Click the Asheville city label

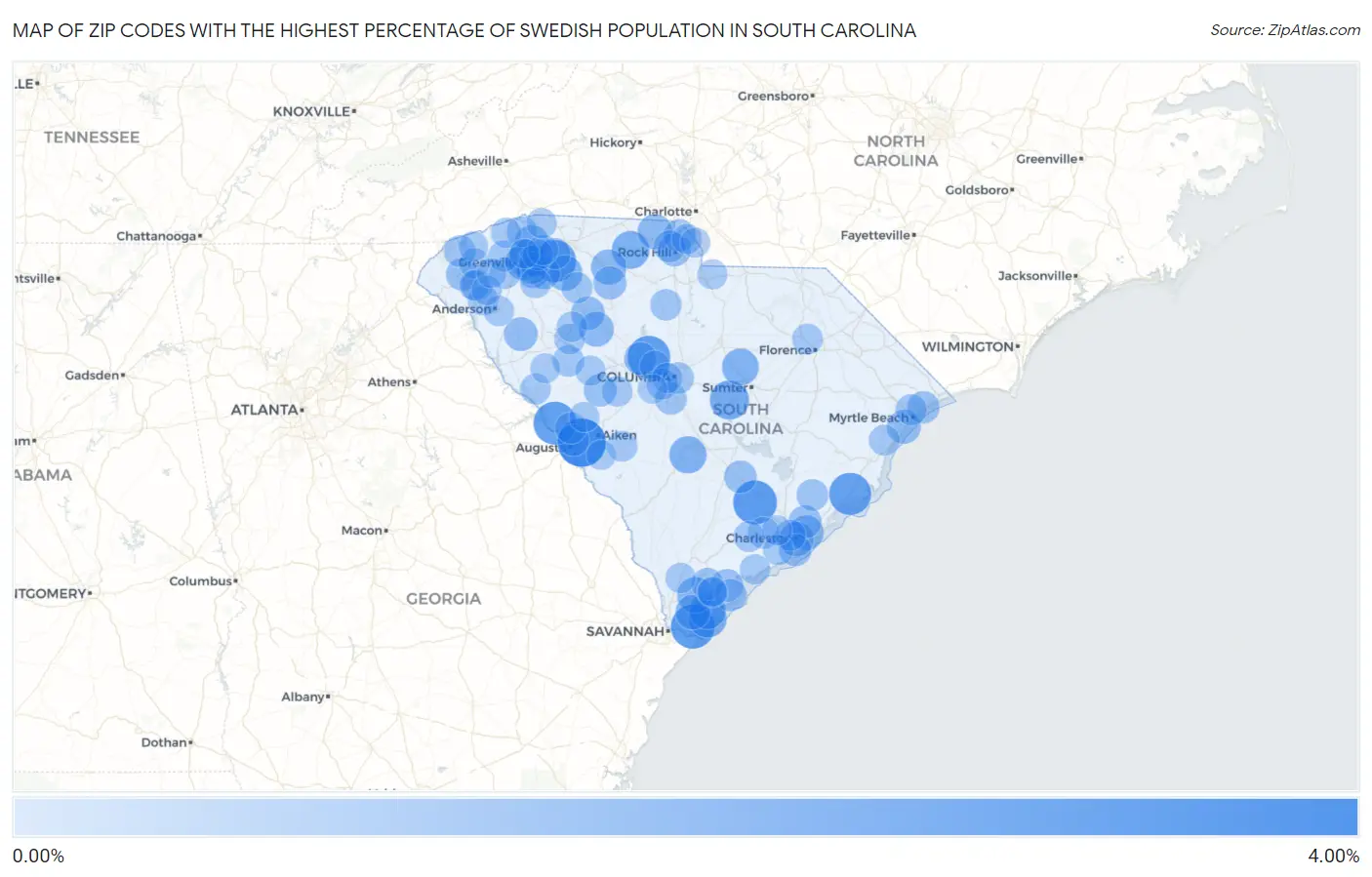click(476, 161)
